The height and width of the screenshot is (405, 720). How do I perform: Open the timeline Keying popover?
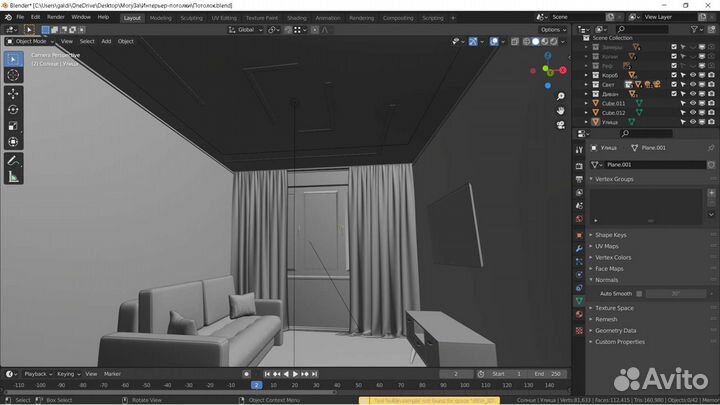[68, 374]
